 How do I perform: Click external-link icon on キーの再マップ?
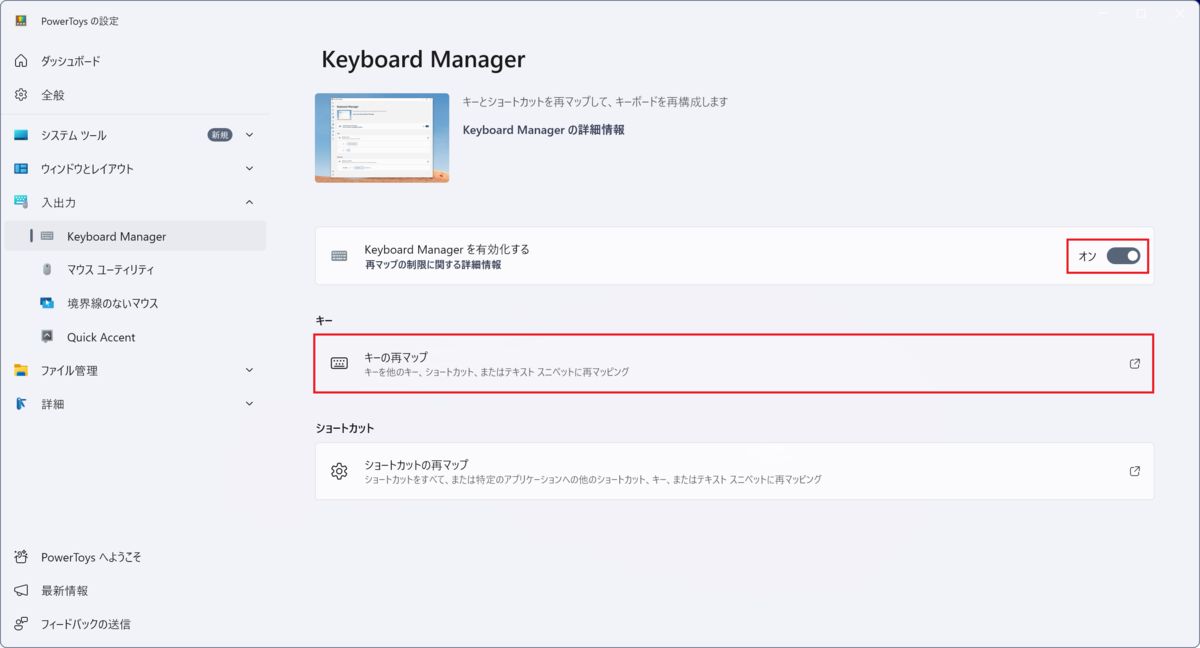(x=1134, y=364)
